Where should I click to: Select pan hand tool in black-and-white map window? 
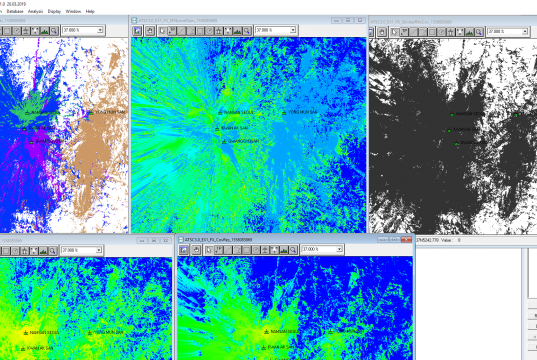pos(382,32)
